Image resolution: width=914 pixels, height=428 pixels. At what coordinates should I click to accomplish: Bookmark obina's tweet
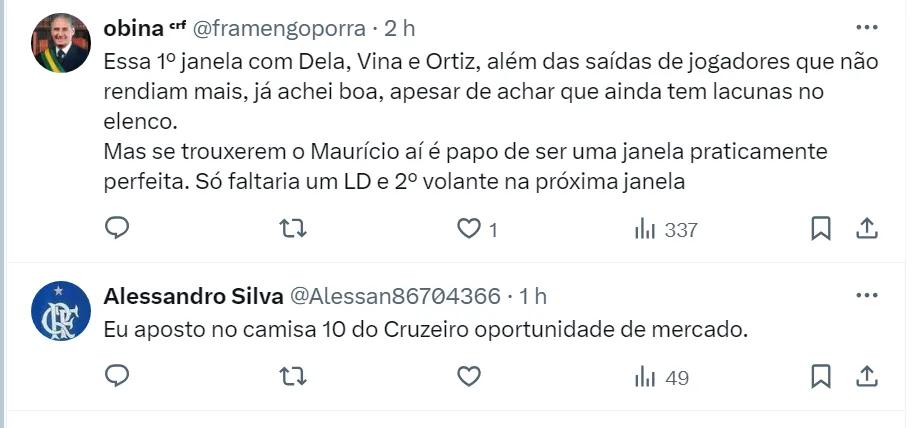tap(820, 229)
